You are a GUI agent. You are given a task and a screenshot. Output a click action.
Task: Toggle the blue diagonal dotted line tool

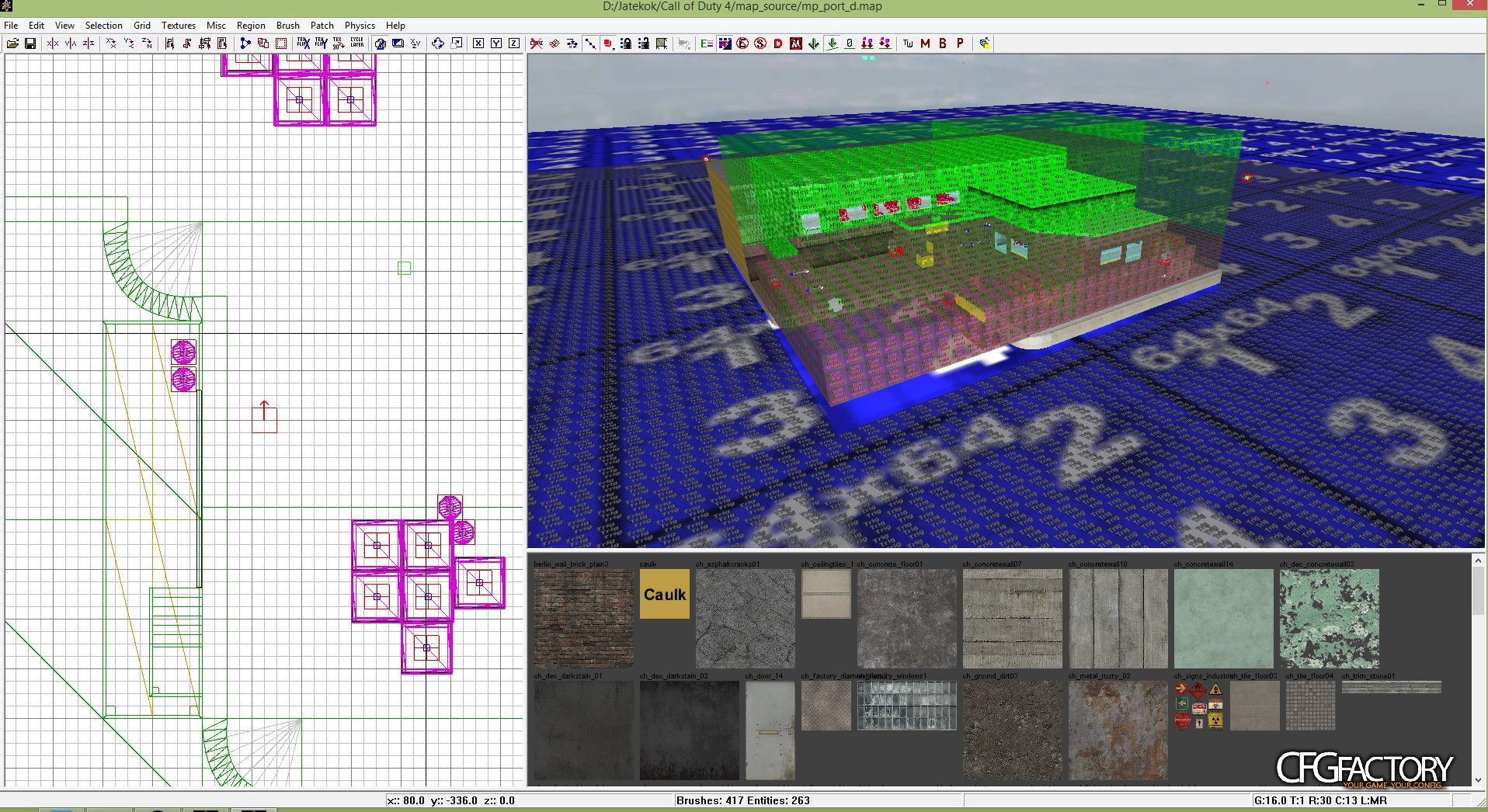click(590, 43)
